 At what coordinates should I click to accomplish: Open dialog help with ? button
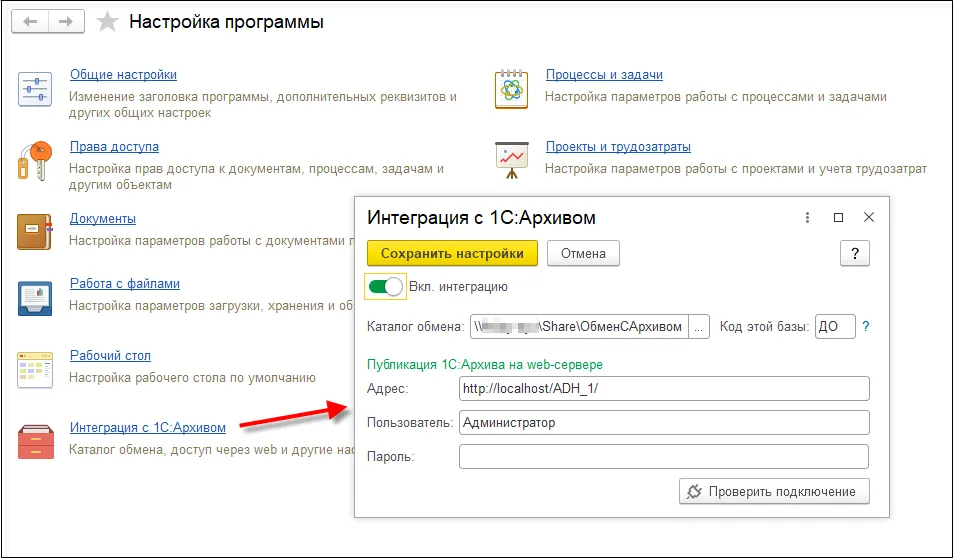tap(855, 253)
